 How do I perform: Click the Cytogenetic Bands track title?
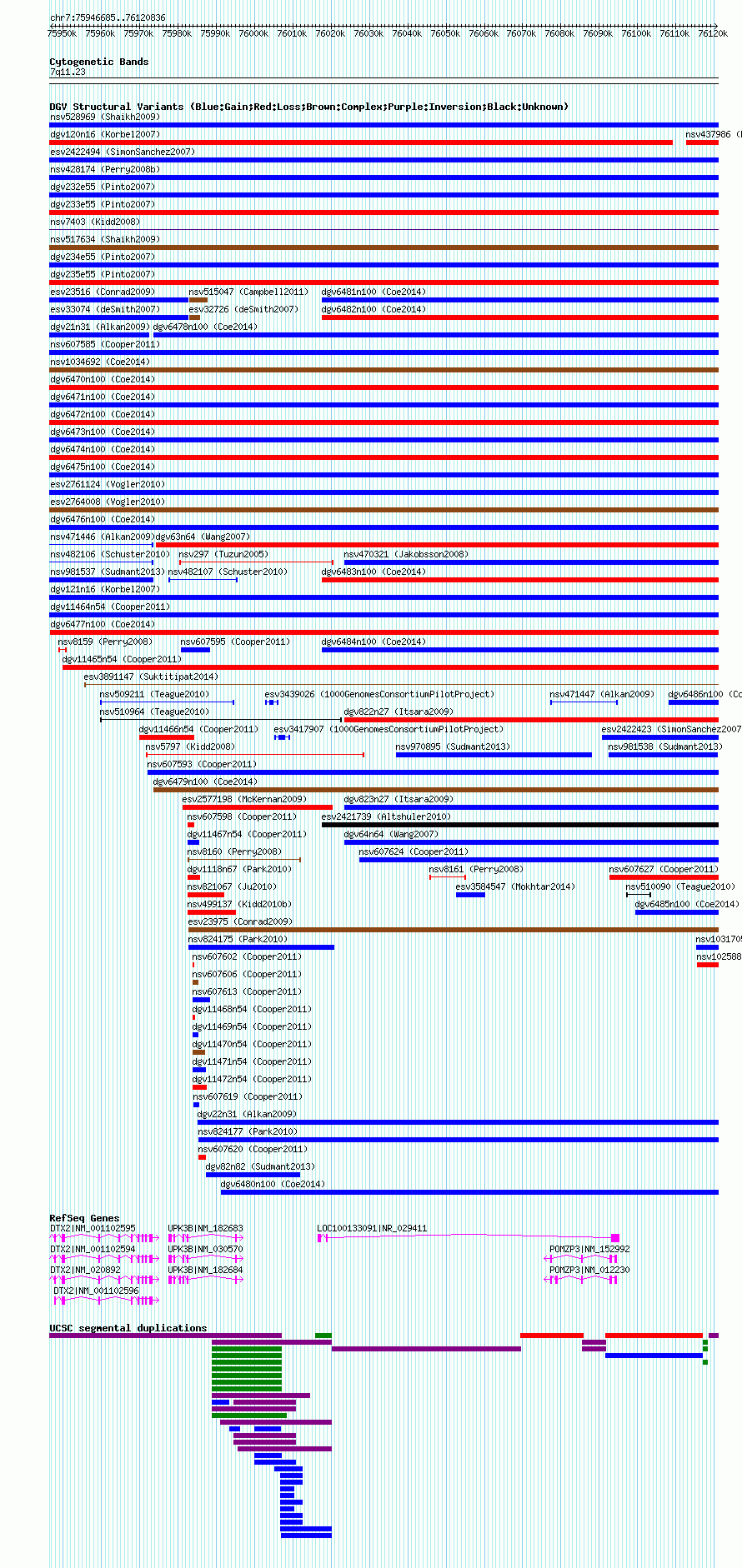(99, 62)
